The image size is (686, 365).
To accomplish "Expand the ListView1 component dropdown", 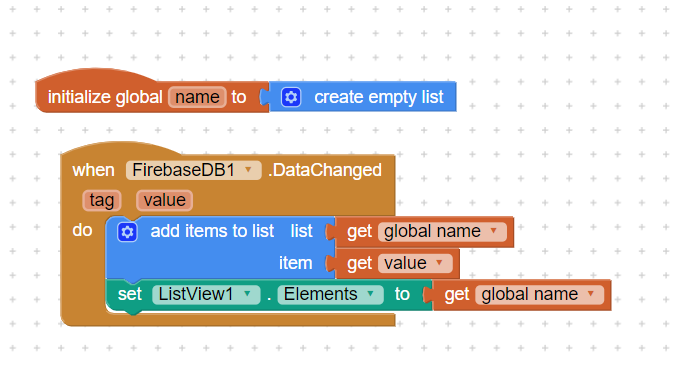I will point(247,294).
